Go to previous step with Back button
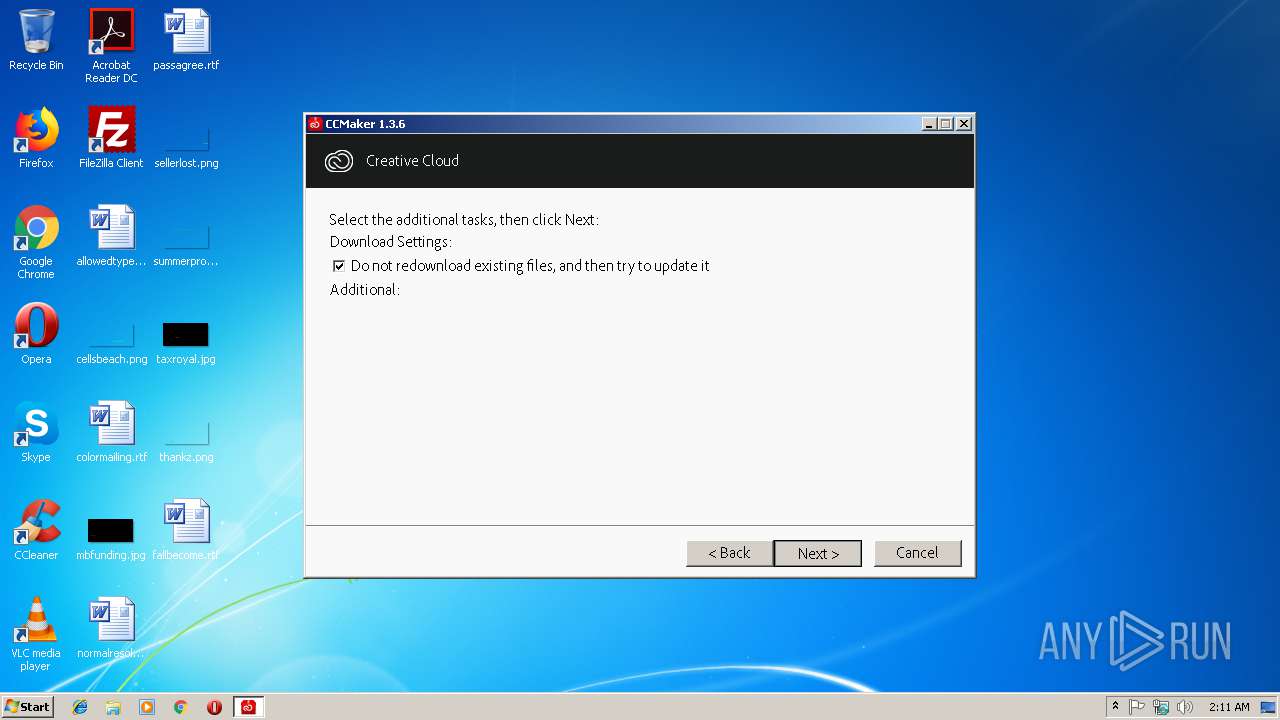1280x720 pixels. tap(729, 553)
